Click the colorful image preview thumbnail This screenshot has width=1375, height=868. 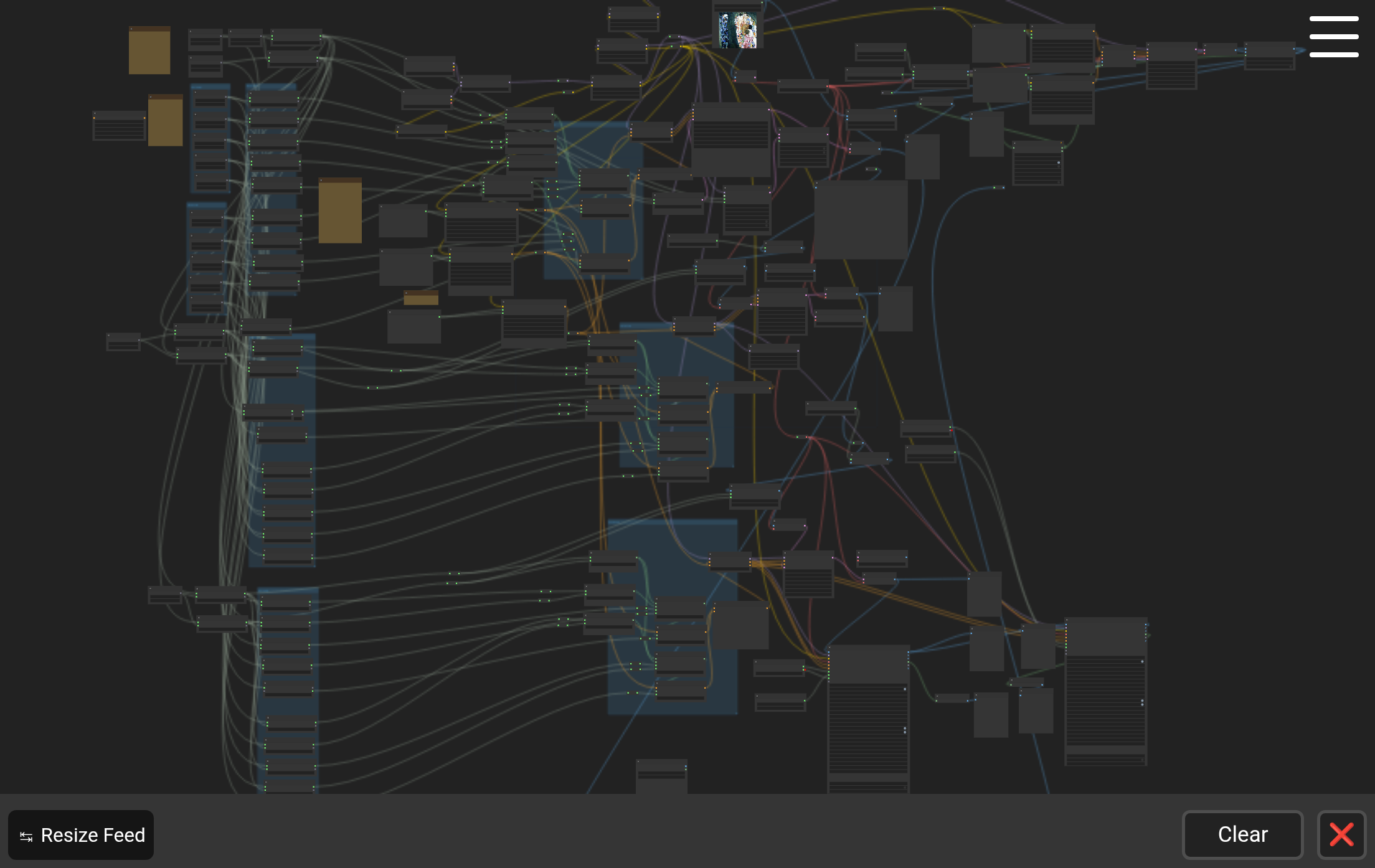tap(738, 30)
